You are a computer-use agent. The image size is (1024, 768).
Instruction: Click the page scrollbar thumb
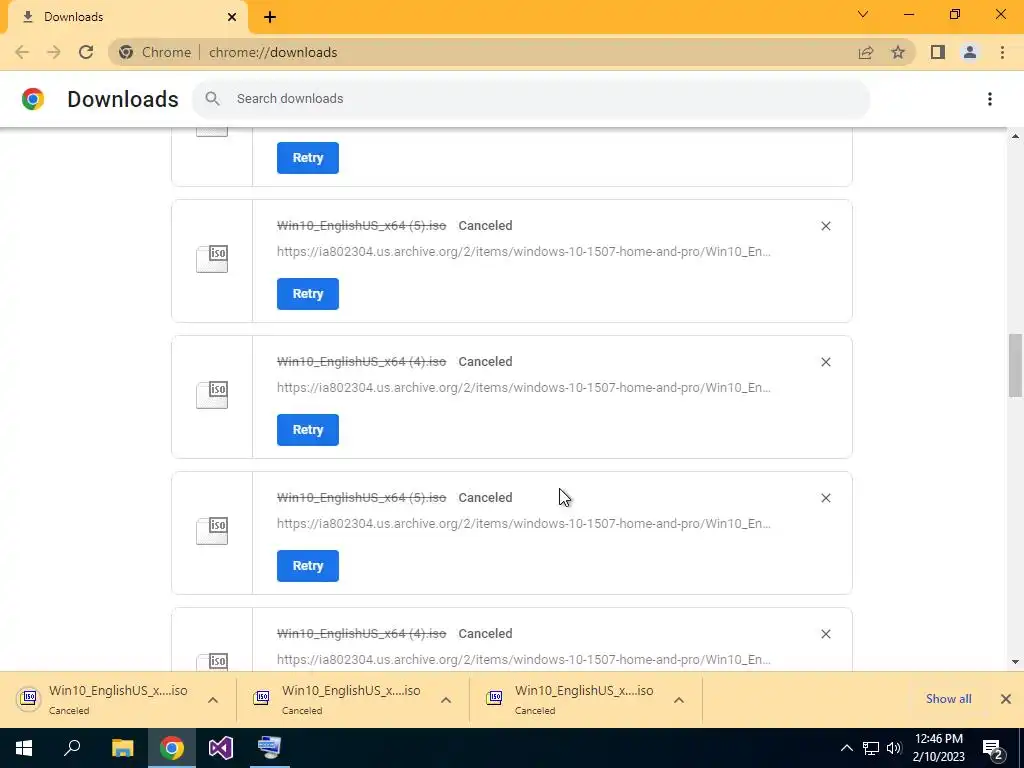point(1015,364)
